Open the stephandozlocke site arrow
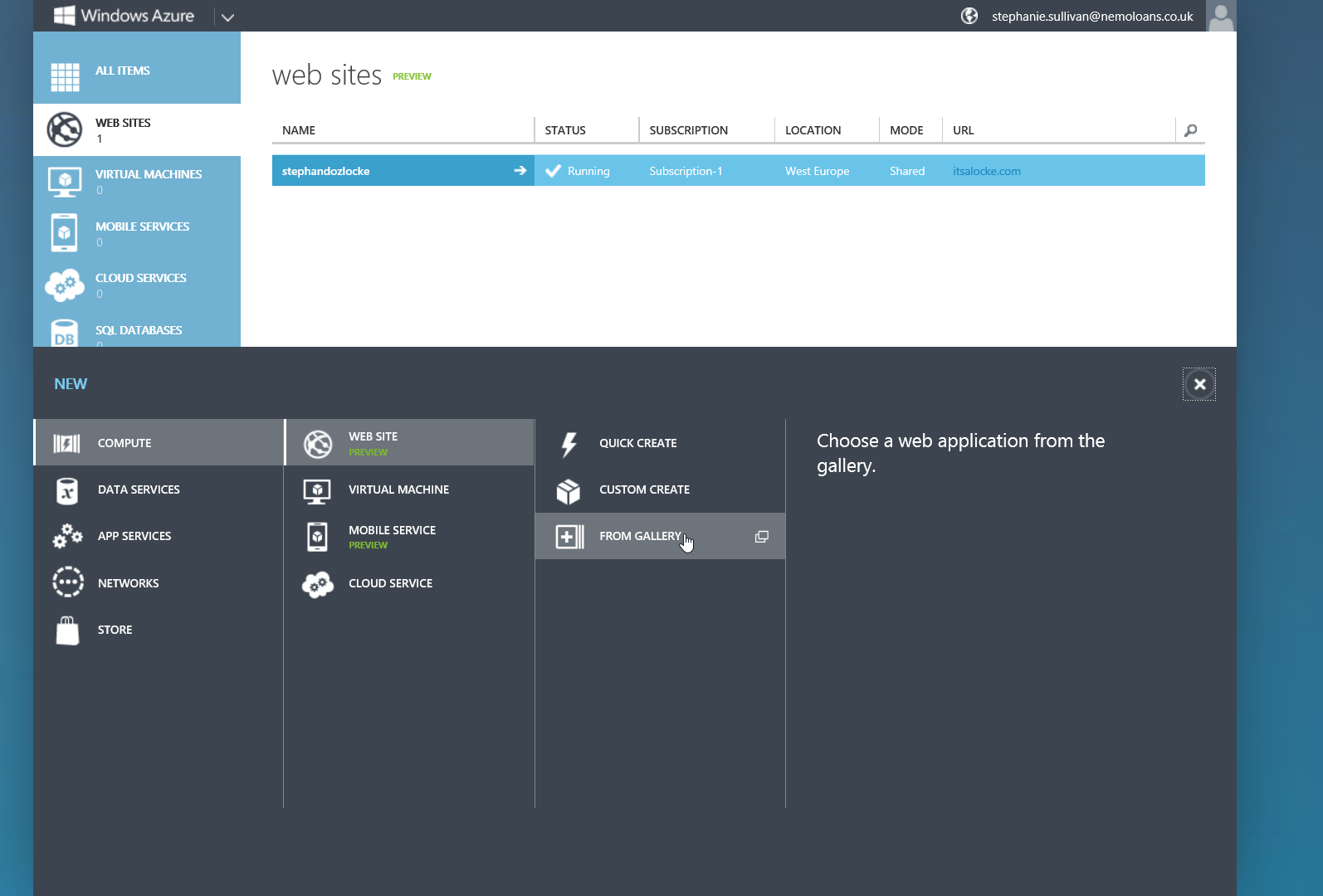Viewport: 1323px width, 896px height. pos(520,171)
